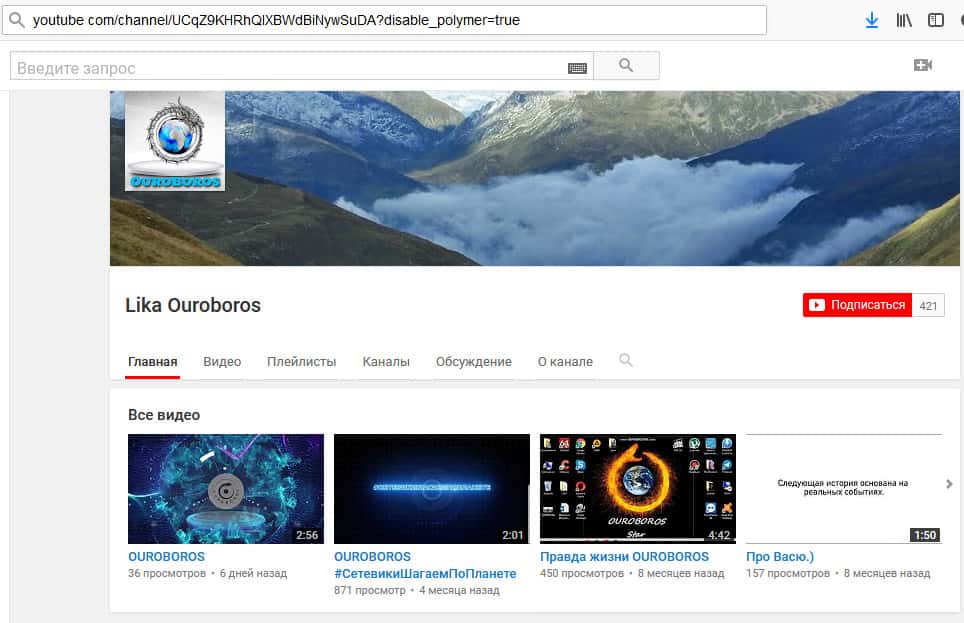Open the on-screen keyboard icon in search
Viewport: 964px width, 623px height.
coord(577,68)
